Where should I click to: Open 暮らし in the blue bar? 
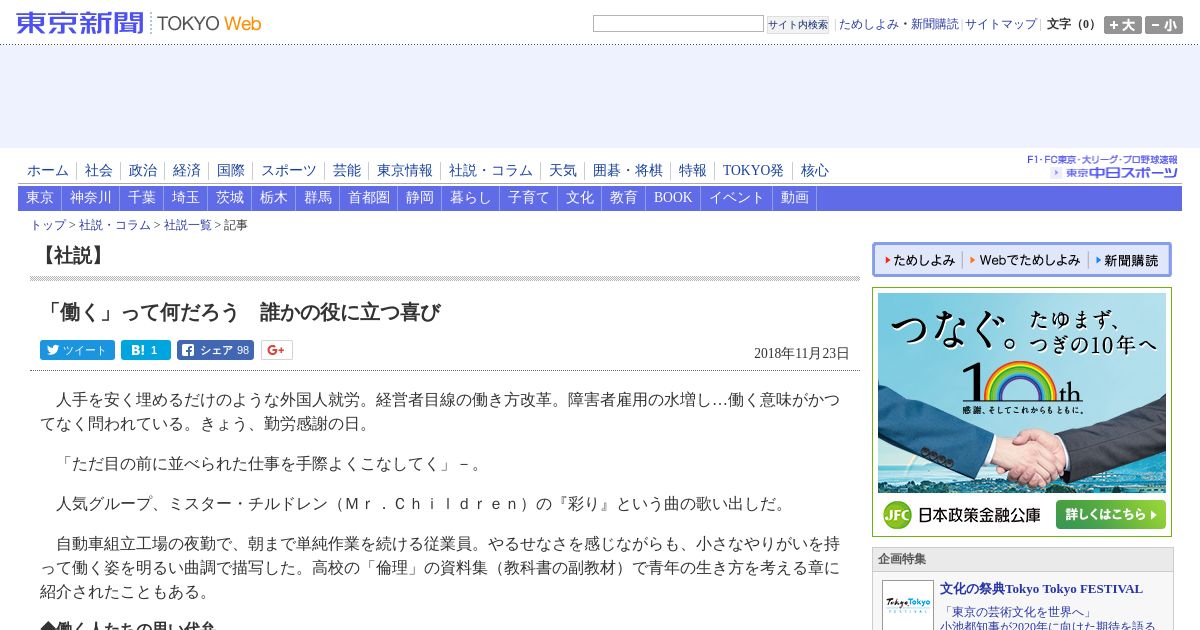(471, 198)
